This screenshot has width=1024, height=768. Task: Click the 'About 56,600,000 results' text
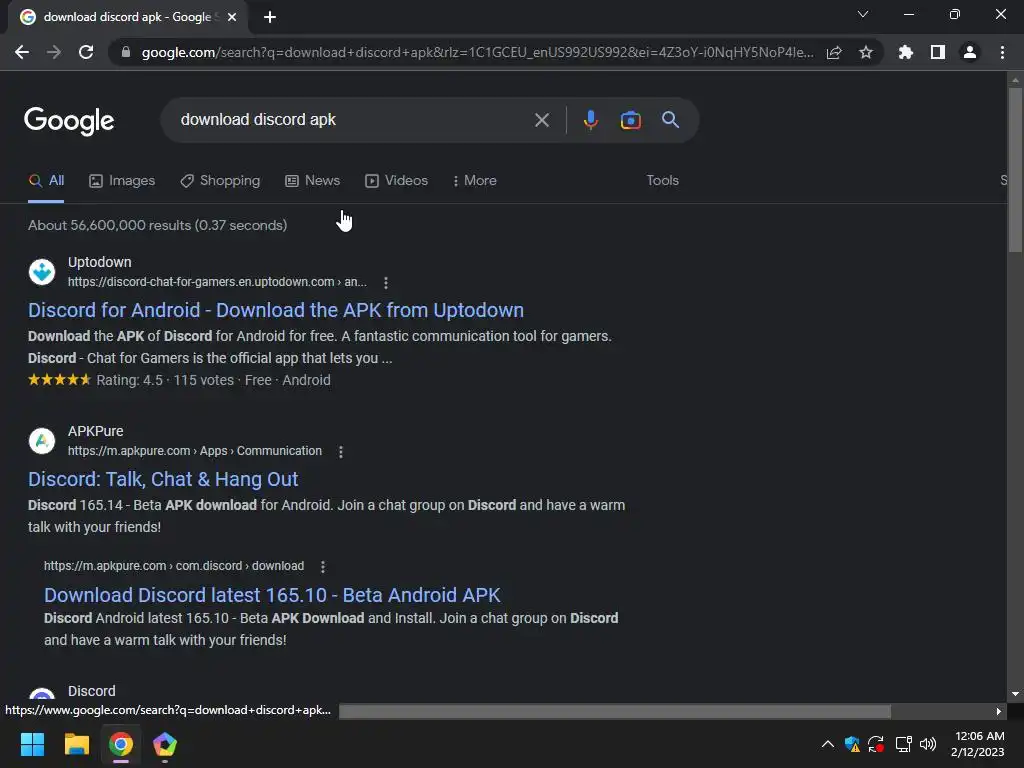[x=157, y=225]
